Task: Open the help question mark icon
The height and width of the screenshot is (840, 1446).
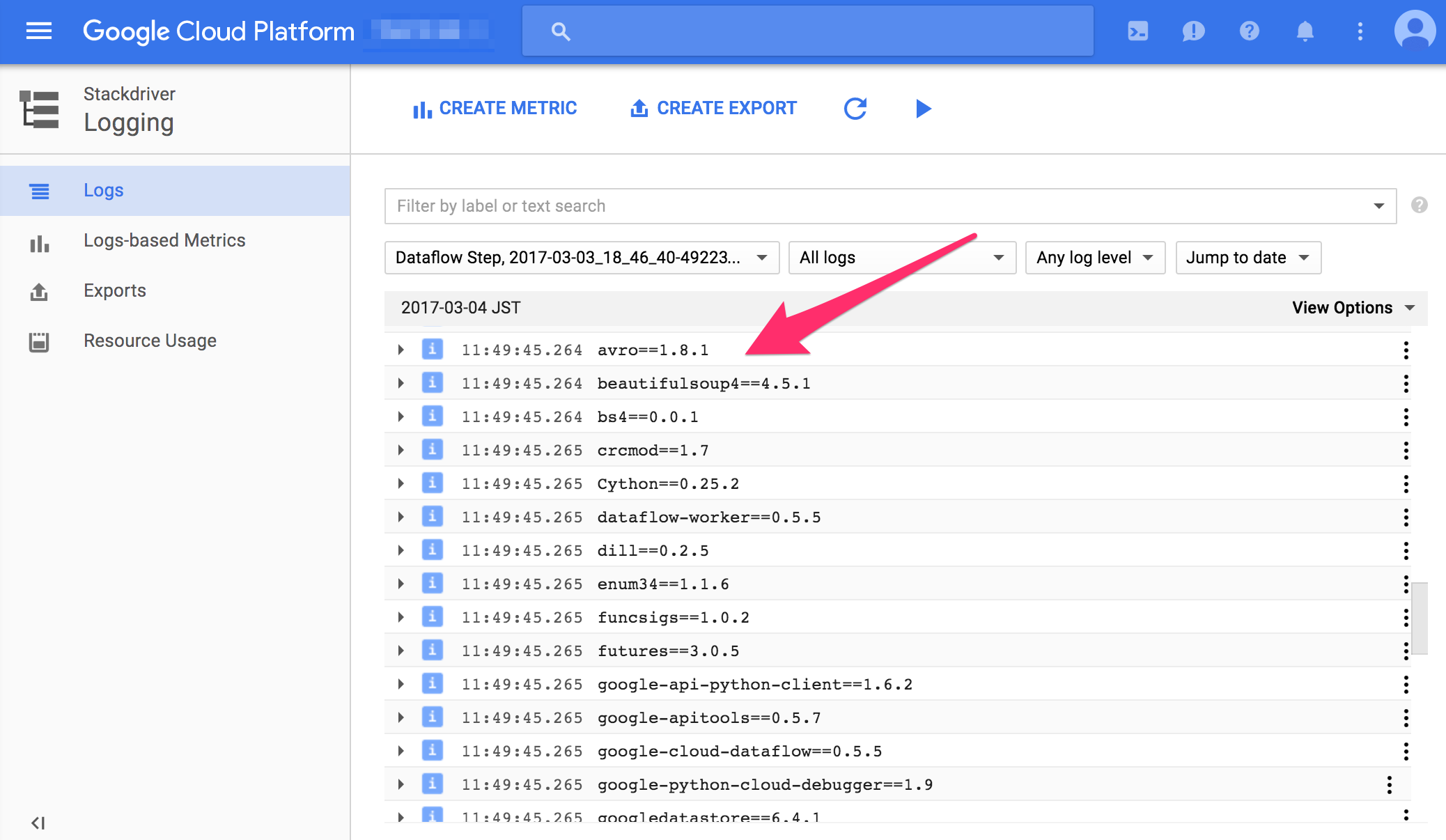Action: click(1249, 31)
